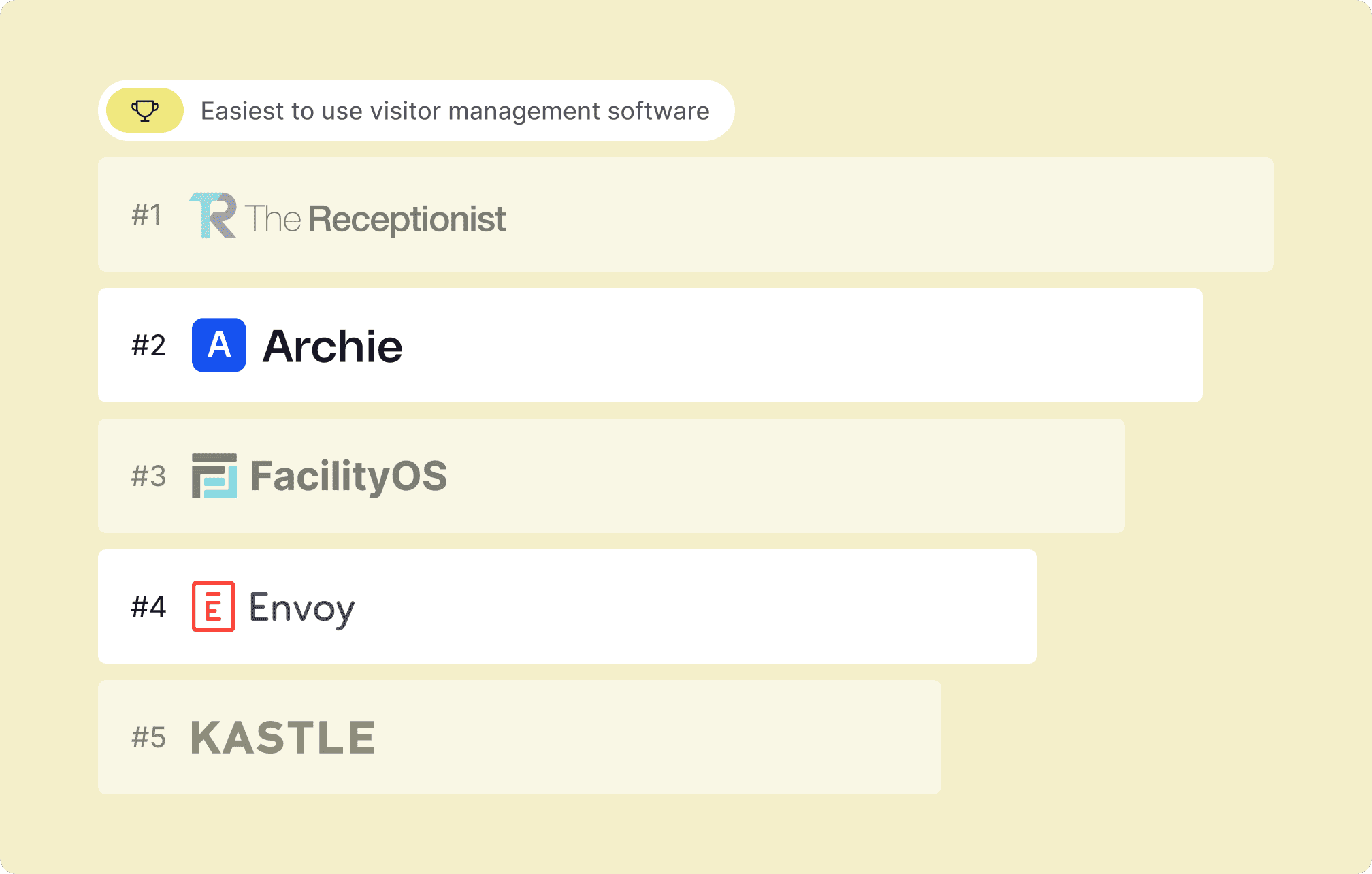The image size is (1372, 874).
Task: Click 'Easiest to use visitor management software' heading
Action: click(x=455, y=111)
